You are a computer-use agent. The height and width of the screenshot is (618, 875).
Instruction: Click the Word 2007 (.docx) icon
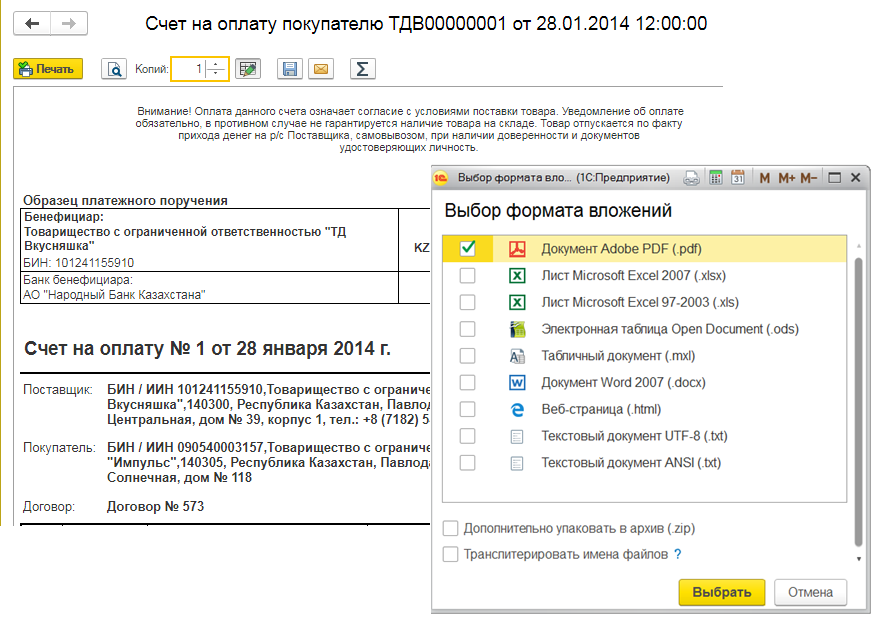pos(517,382)
